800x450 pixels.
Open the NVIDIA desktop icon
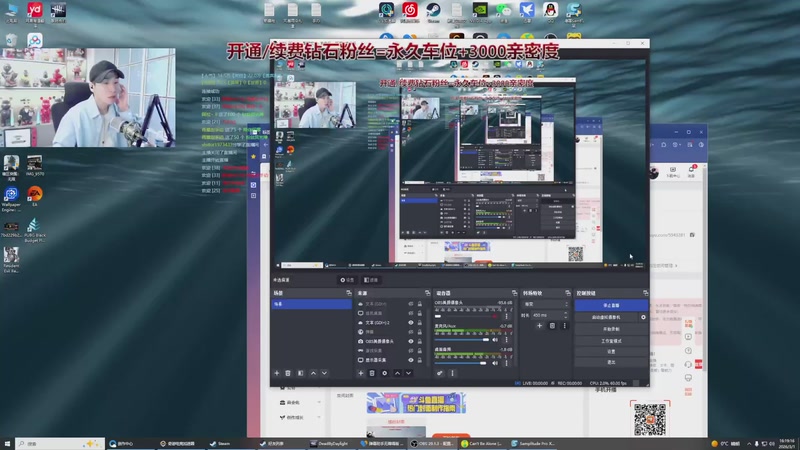pyautogui.click(x=480, y=12)
